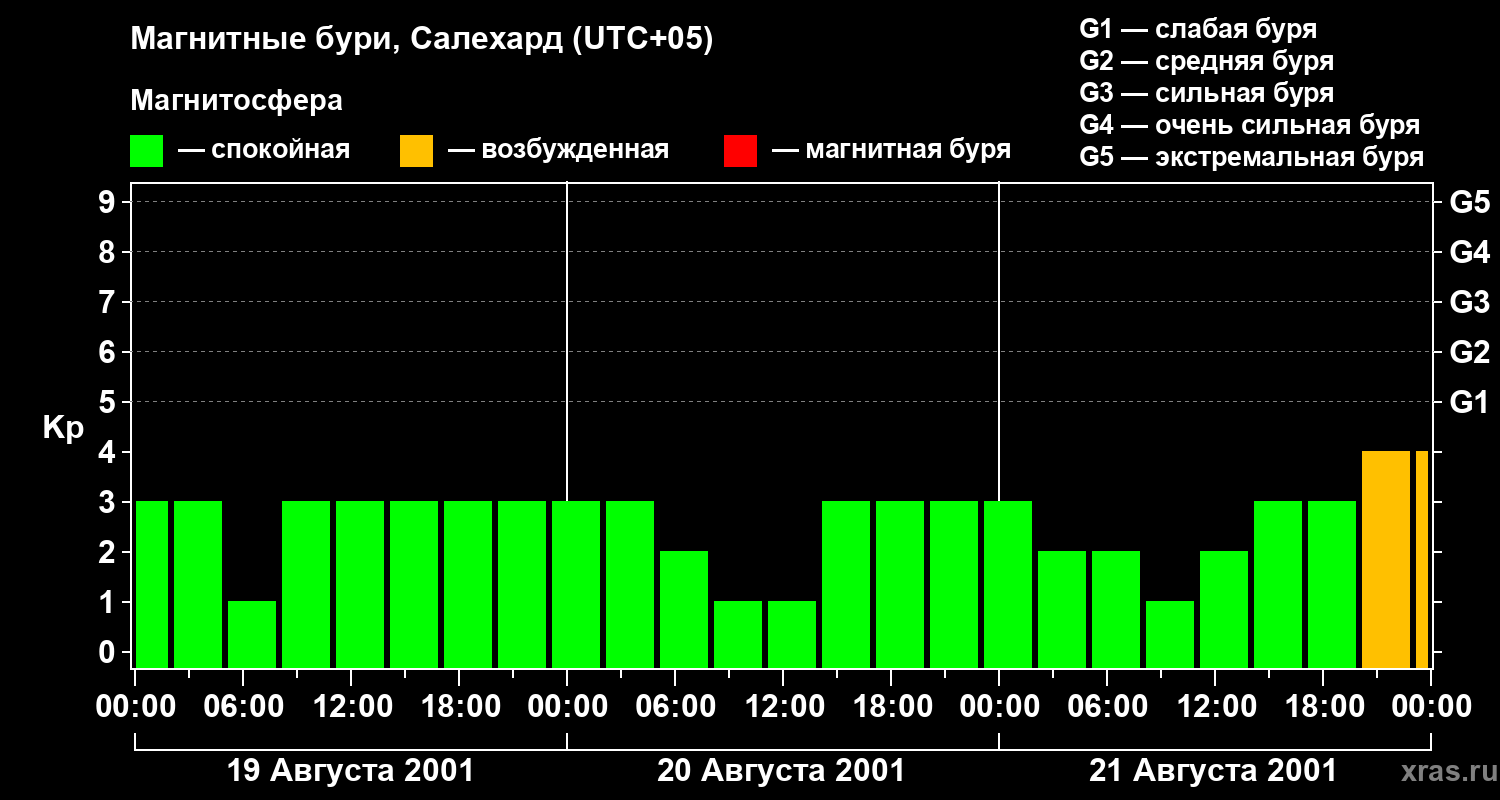Select the chart title 'Магнитные бури, Салехард (UTC+05)'
Screen dimensions: 1500x800
click(421, 41)
